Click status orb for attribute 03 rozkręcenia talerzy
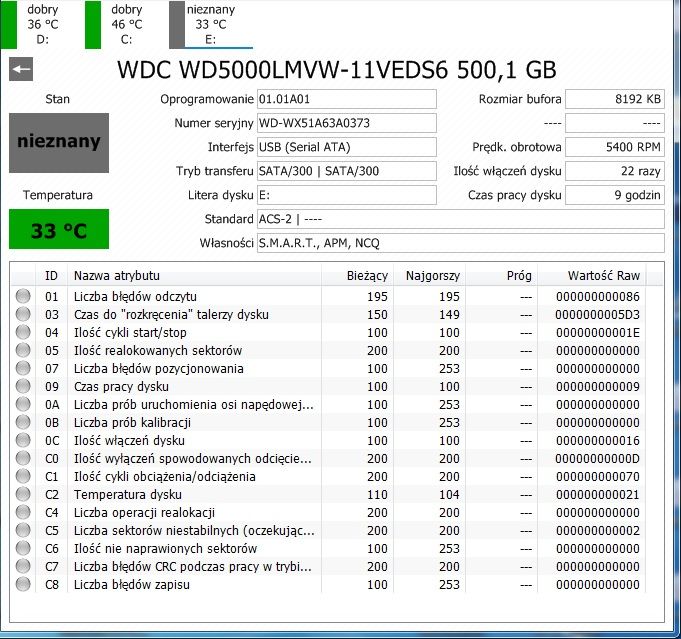The image size is (681, 639). tap(23, 314)
